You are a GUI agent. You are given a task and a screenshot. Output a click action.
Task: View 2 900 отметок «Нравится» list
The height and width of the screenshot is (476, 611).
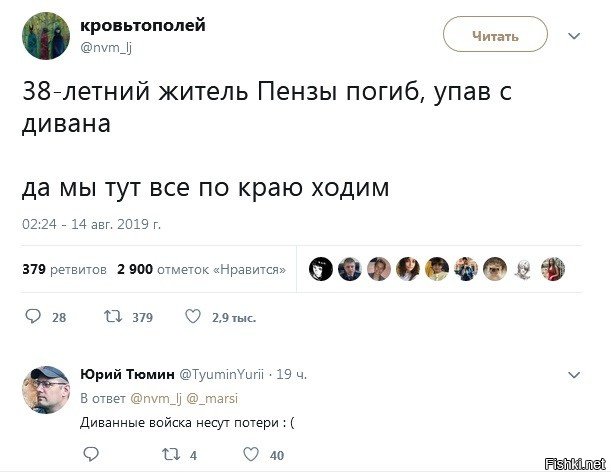click(x=201, y=269)
